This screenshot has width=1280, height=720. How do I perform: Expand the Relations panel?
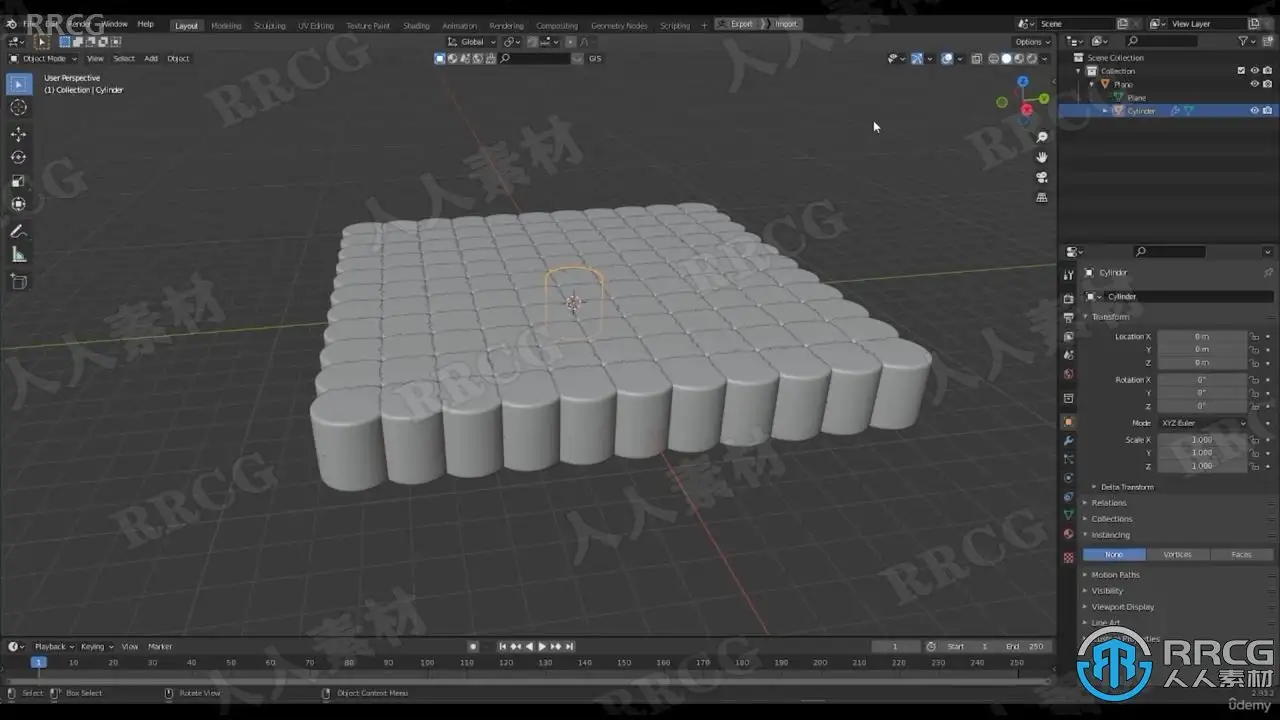1108,503
